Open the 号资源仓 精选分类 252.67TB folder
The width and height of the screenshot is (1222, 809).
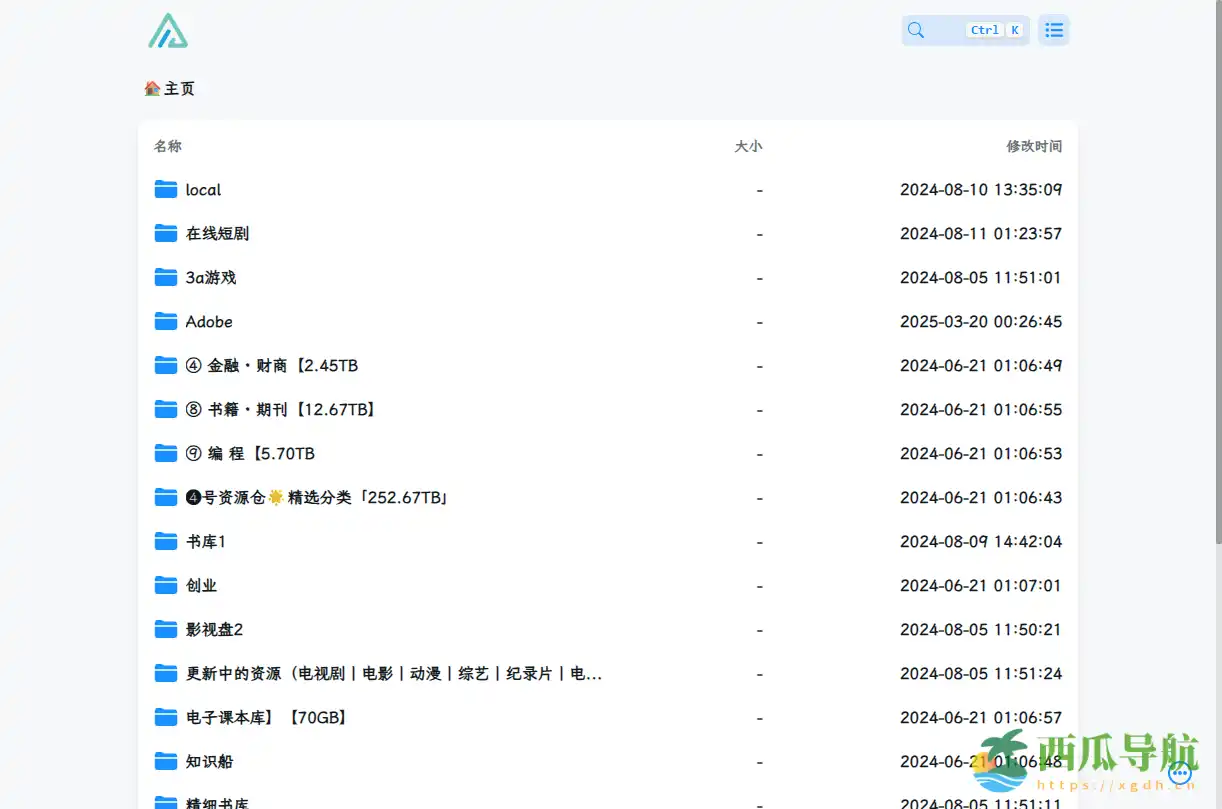(x=316, y=498)
